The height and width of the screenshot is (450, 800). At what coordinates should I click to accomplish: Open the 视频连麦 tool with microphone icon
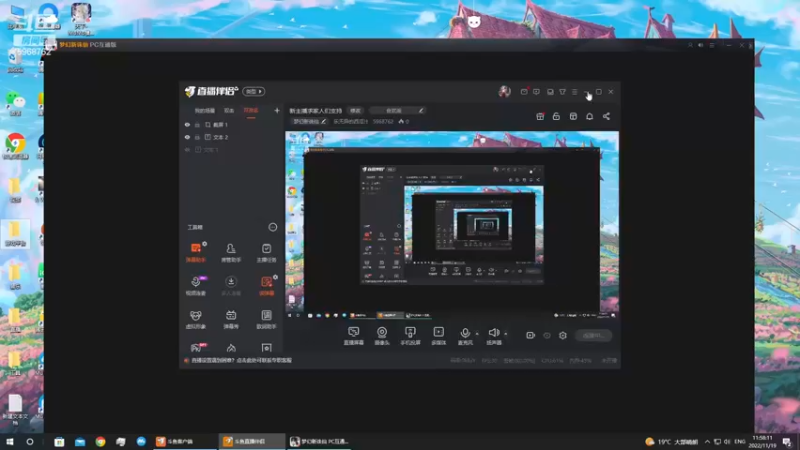pos(195,286)
